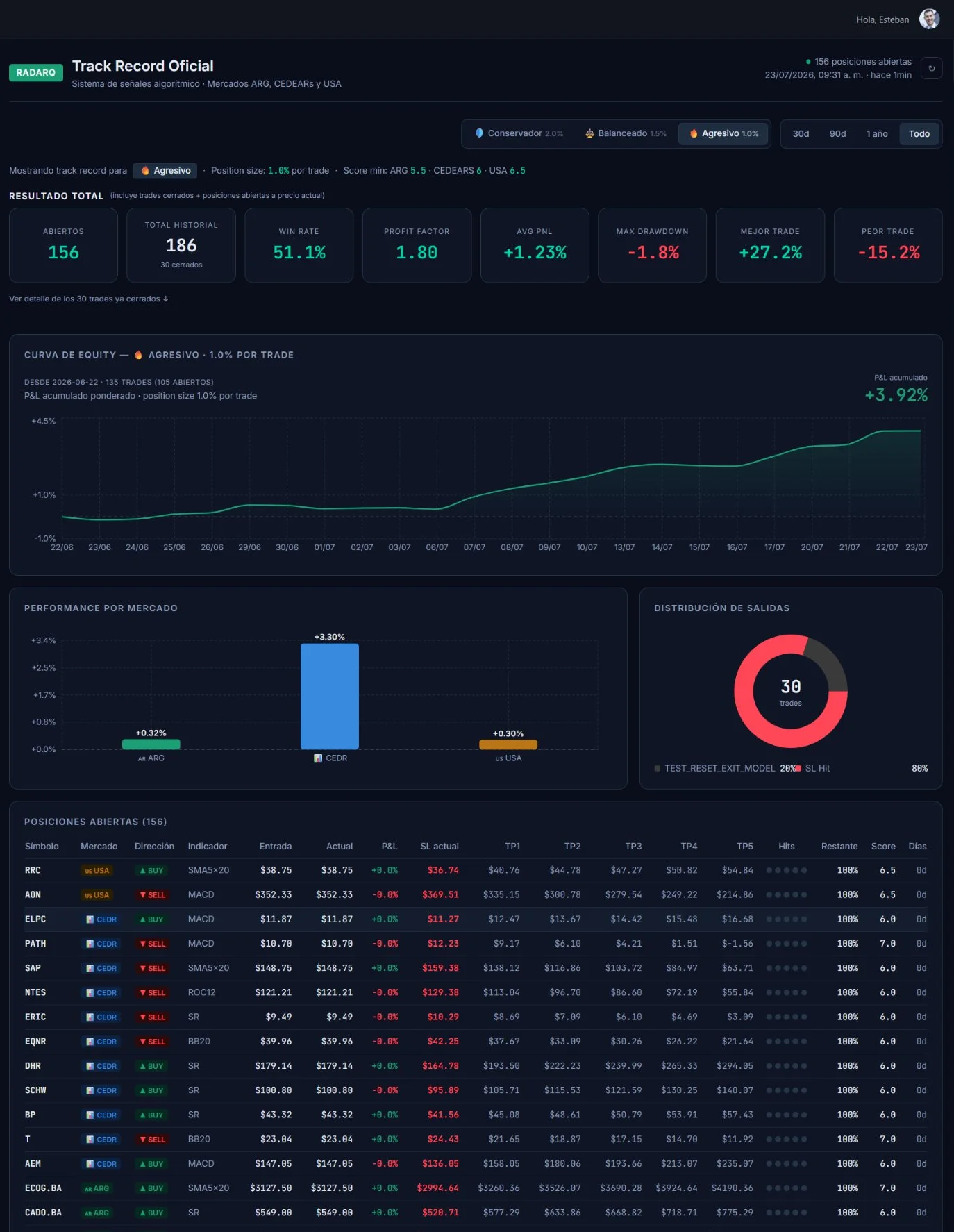Click the Días column header
The image size is (954, 1232).
[x=917, y=846]
